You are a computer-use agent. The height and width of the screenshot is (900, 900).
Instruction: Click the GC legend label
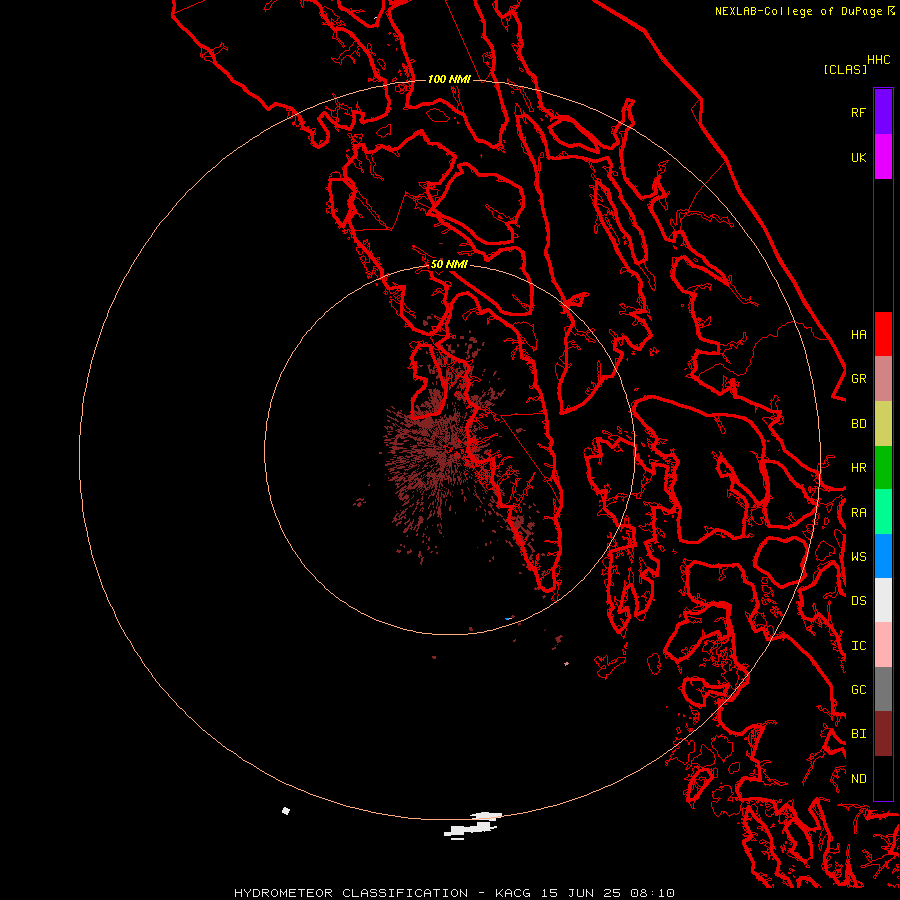pos(858,689)
